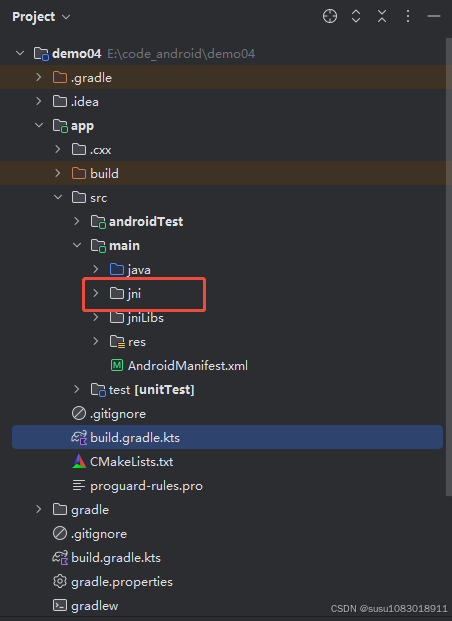452x621 pixels.
Task: Click the CMakeLists.txt file icon
Action: point(79,461)
